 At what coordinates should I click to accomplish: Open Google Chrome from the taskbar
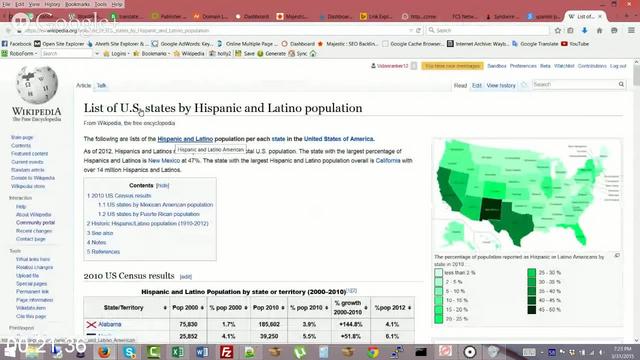pyautogui.click(x=373, y=352)
